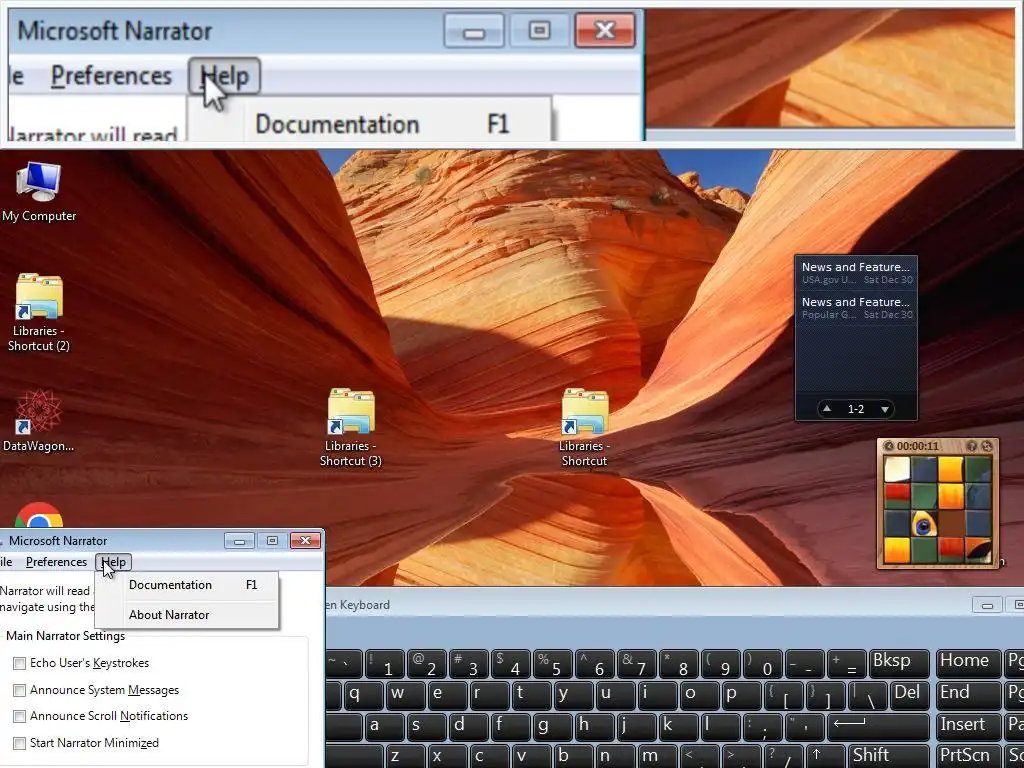Click the w key on On-Screen Keyboard
The width and height of the screenshot is (1024, 768).
pos(405,696)
